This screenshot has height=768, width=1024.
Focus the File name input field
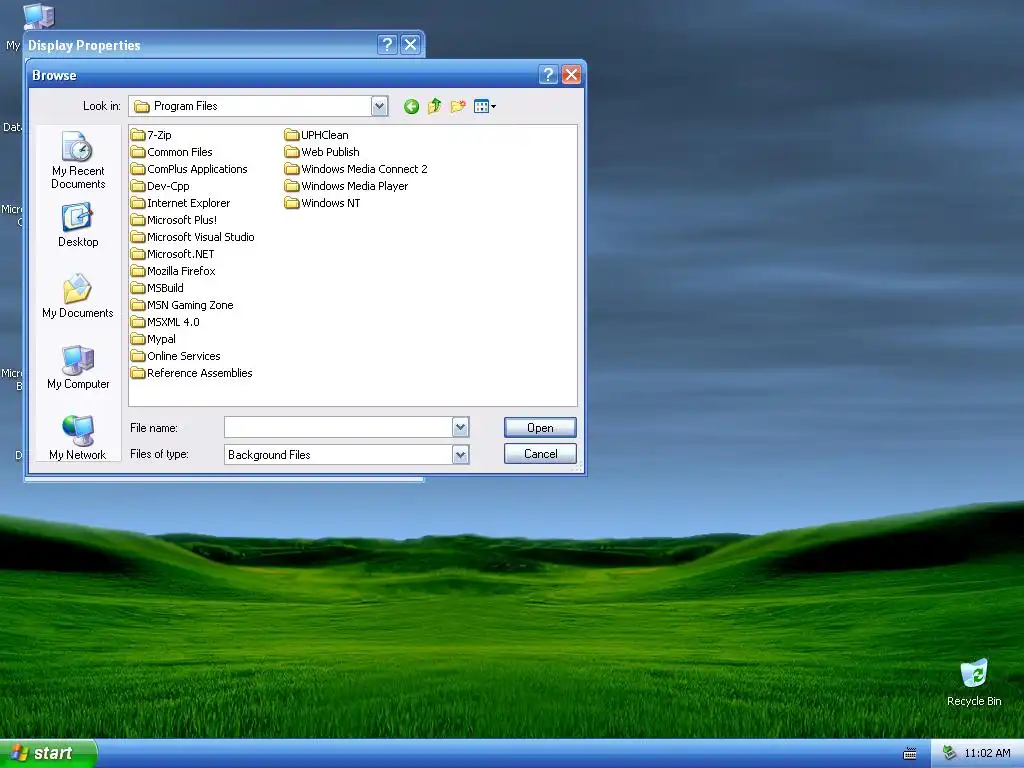pyautogui.click(x=338, y=428)
